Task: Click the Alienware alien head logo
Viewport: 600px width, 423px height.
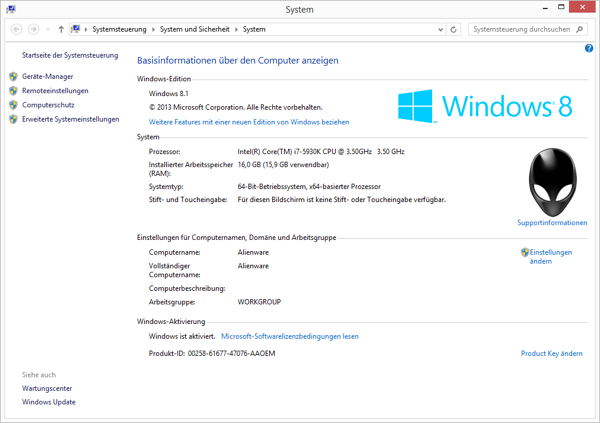Action: tap(553, 182)
